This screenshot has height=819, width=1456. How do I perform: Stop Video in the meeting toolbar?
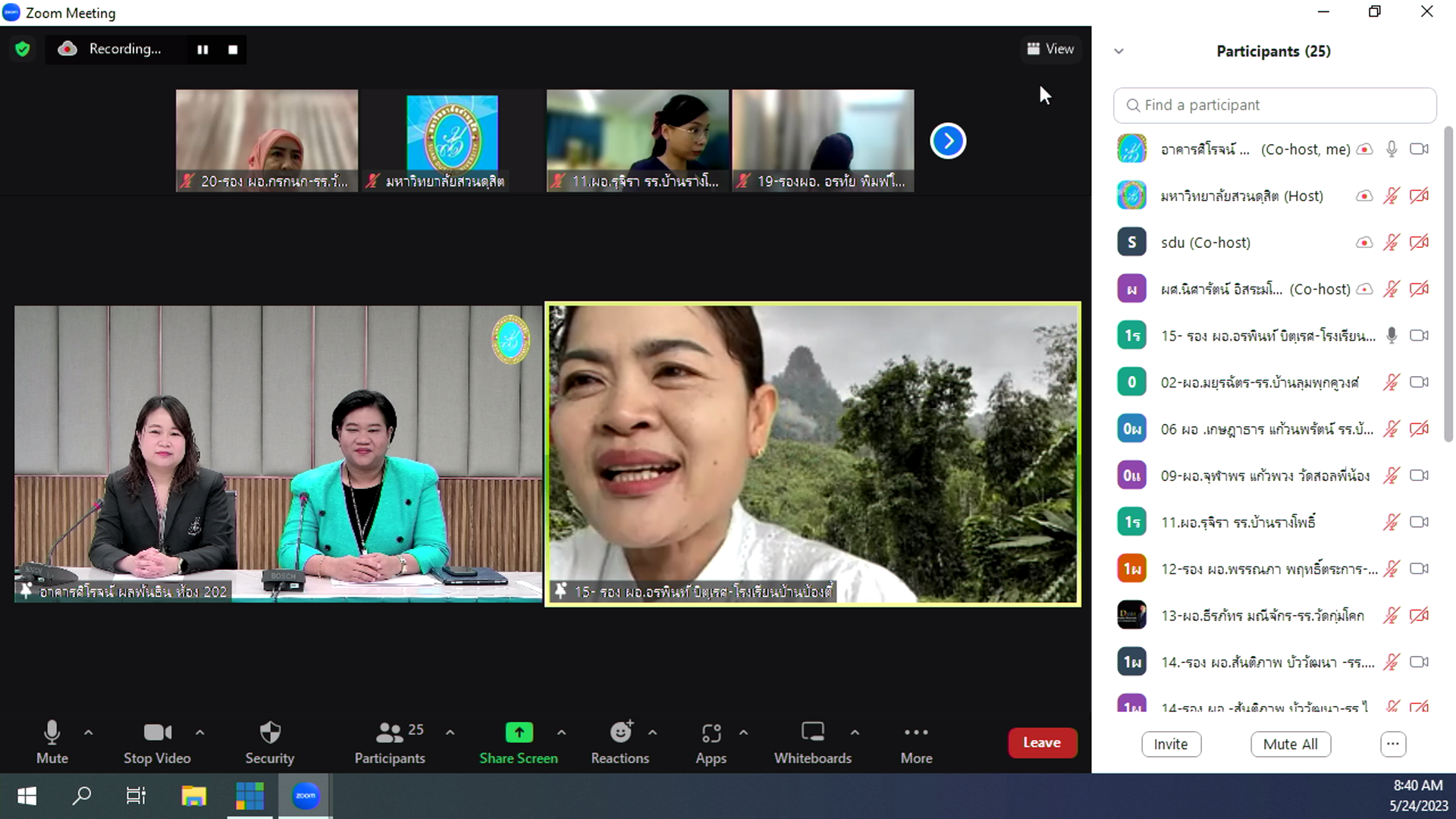coord(157,742)
